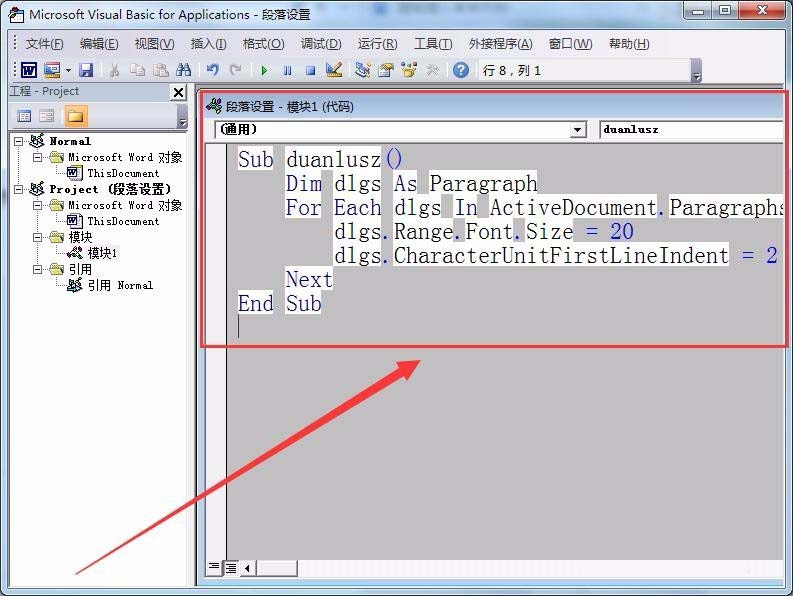Viewport: 793px width, 596px height.
Task: Pause execution with the Break icon
Action: coord(287,70)
